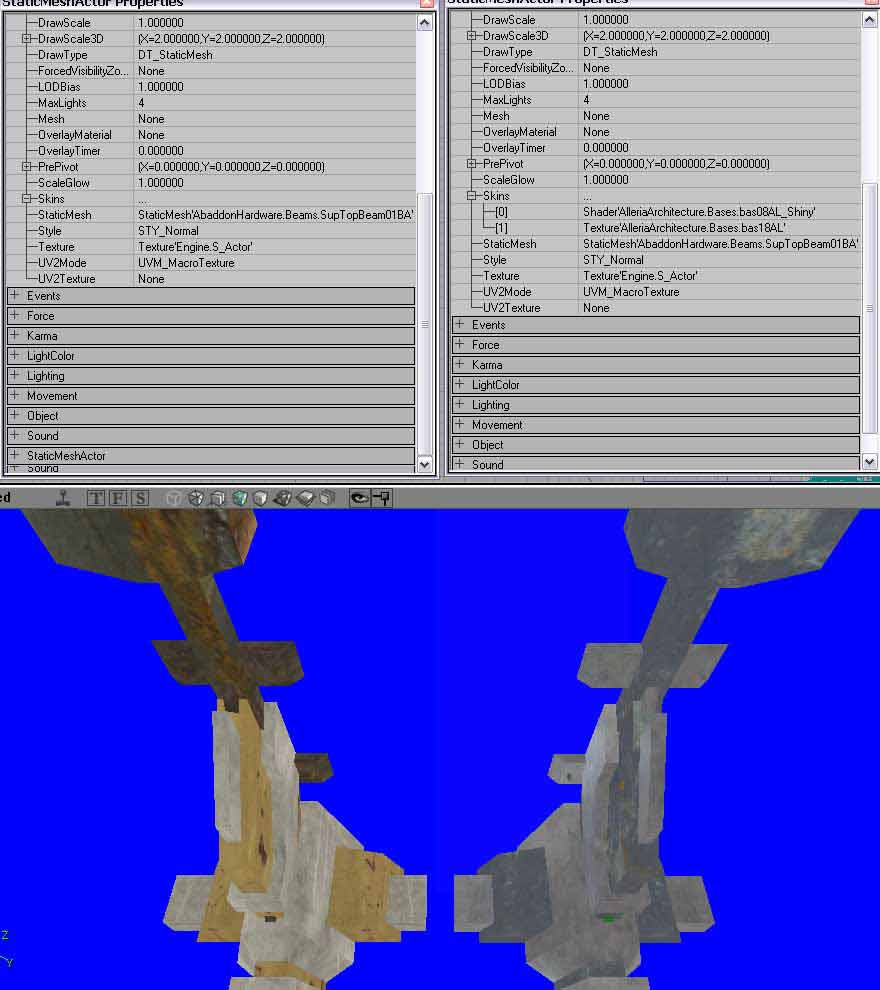Select Mesh property row in left window
This screenshot has height=990, width=880.
pyautogui.click(x=210, y=119)
